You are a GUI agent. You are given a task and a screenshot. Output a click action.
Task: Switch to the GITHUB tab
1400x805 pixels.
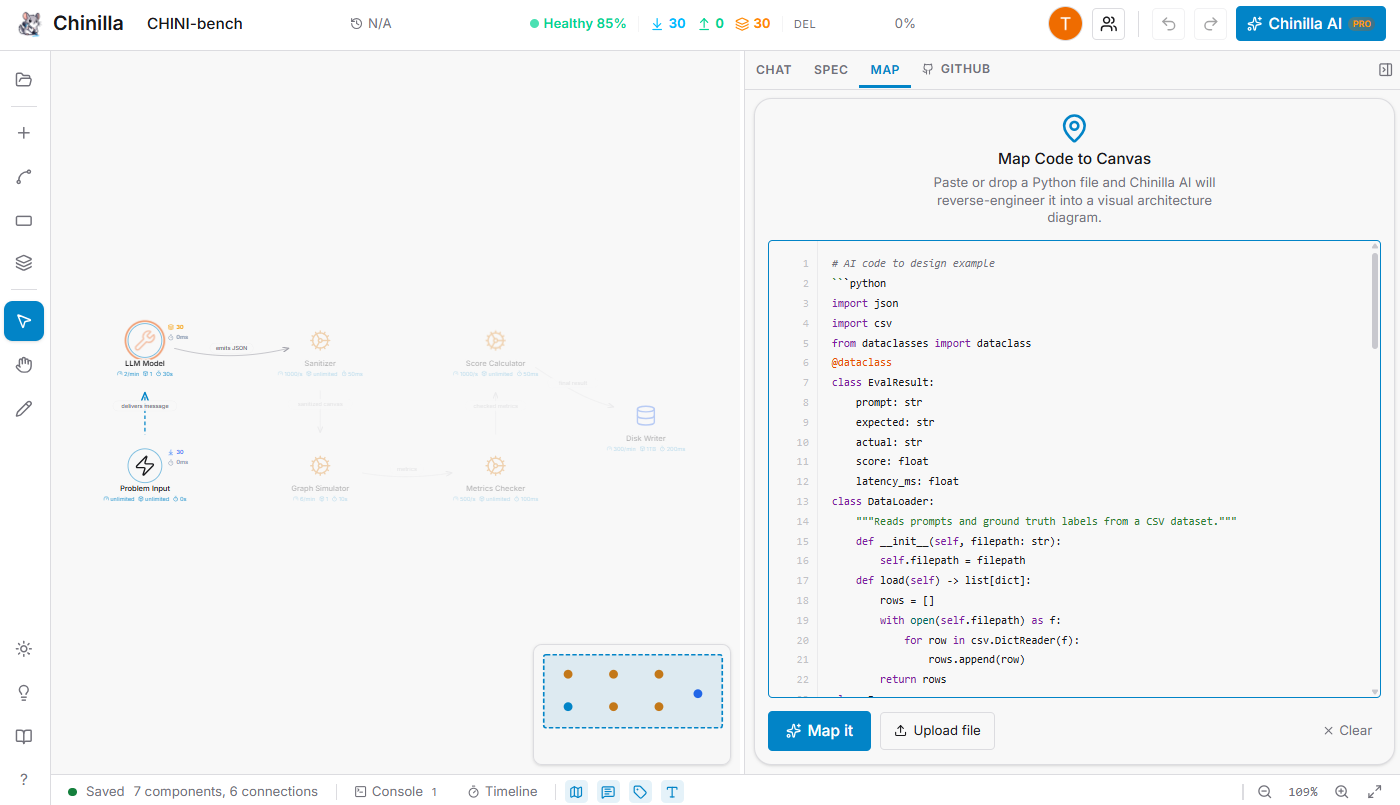tap(956, 70)
